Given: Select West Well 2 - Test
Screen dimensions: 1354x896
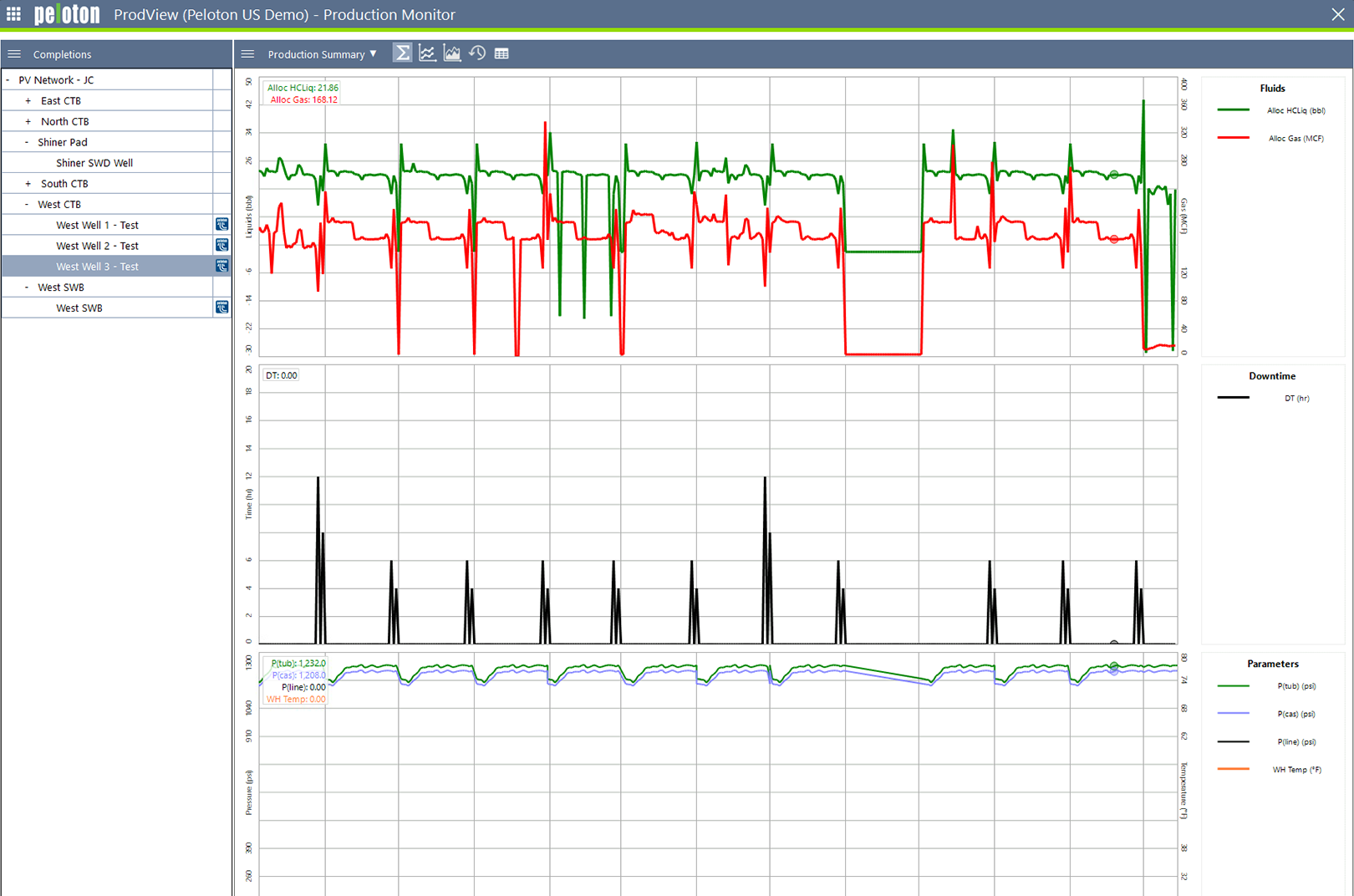Looking at the screenshot, I should [x=97, y=246].
